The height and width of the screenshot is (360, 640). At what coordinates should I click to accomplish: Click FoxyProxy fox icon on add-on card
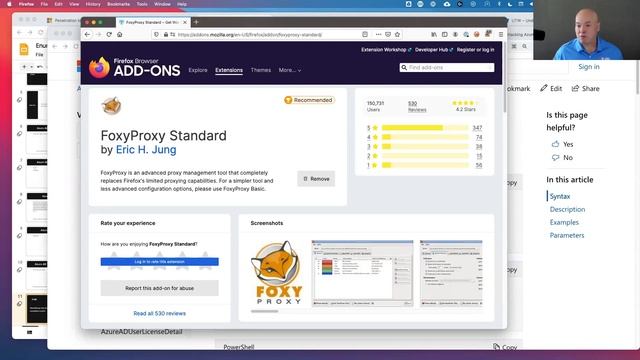pyautogui.click(x=111, y=106)
